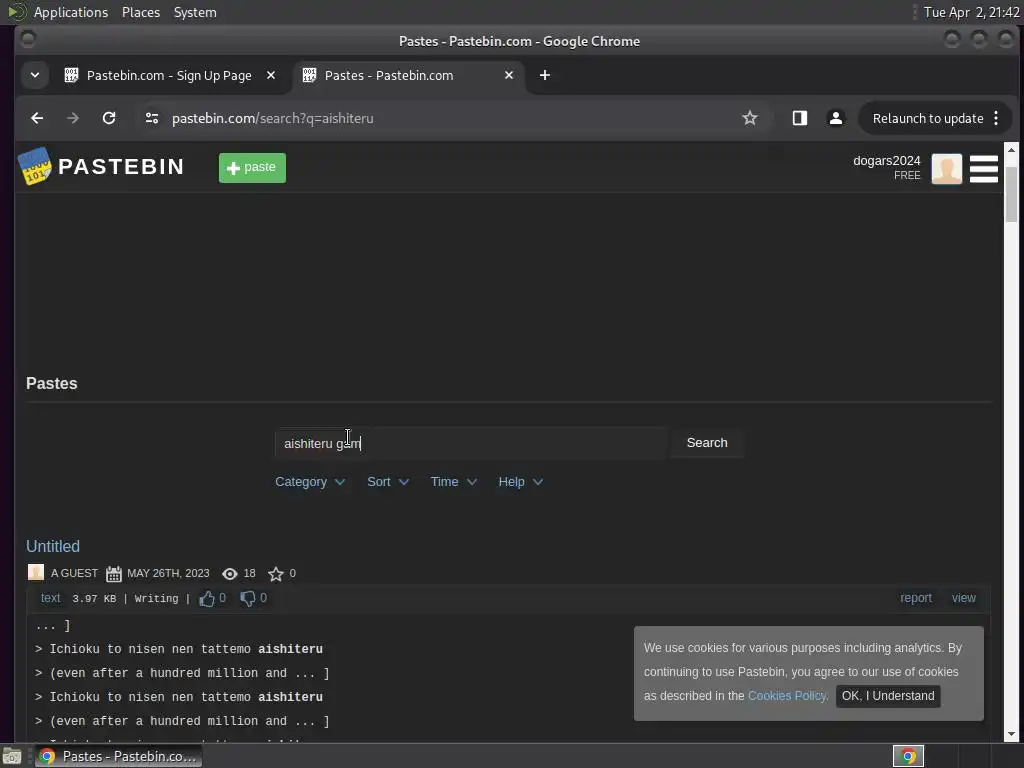Open the tab search dropdown arrow

click(35, 75)
